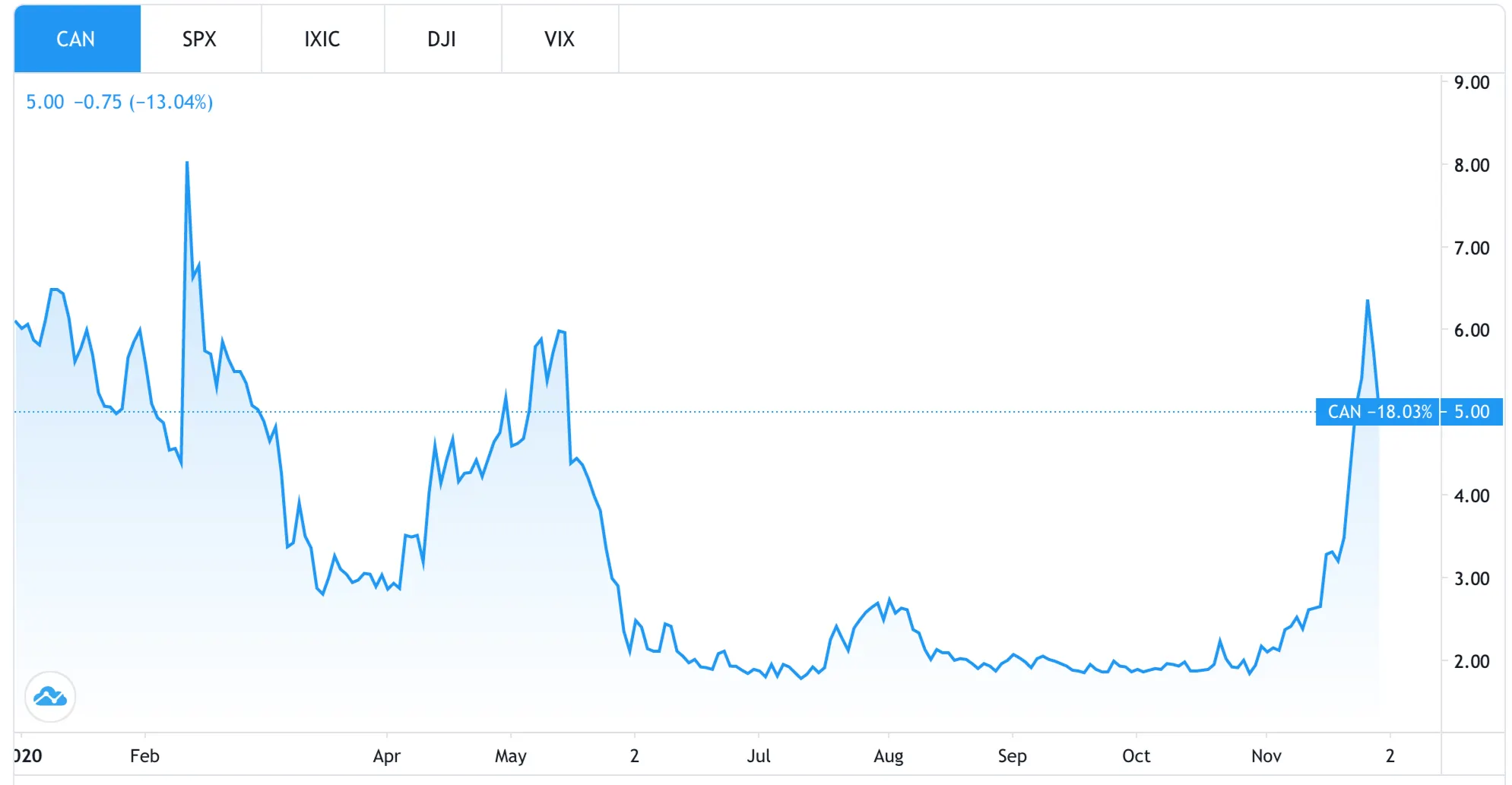Switch to the CAN tab
1512x785 pixels.
coord(76,39)
